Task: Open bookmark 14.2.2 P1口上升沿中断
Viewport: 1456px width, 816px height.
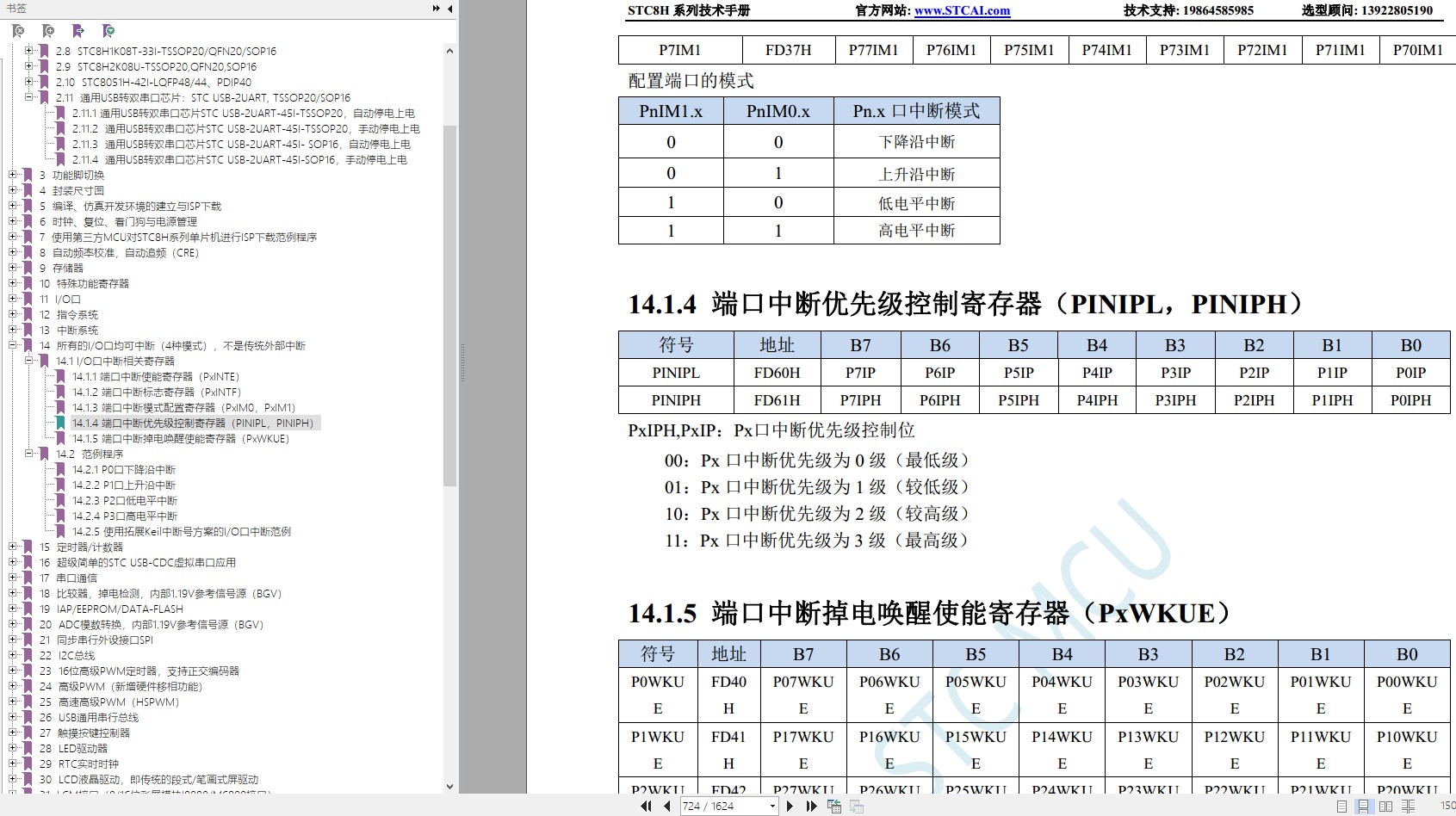Action: click(x=124, y=485)
